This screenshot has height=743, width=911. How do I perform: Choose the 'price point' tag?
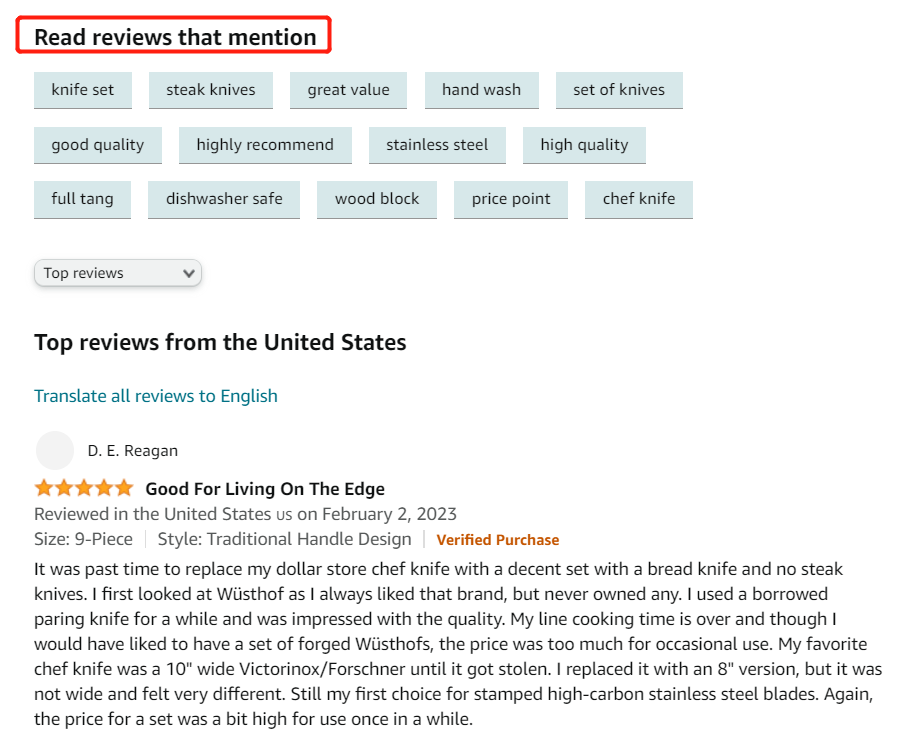click(511, 199)
